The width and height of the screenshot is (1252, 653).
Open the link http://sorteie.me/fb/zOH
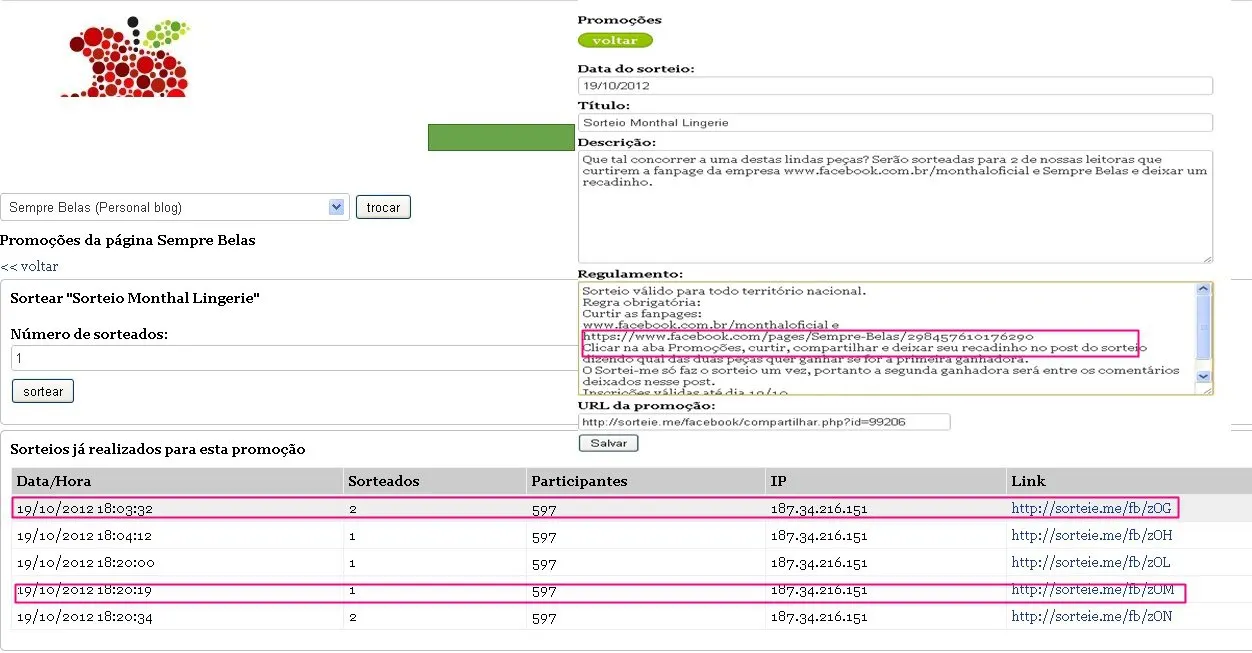[1091, 536]
